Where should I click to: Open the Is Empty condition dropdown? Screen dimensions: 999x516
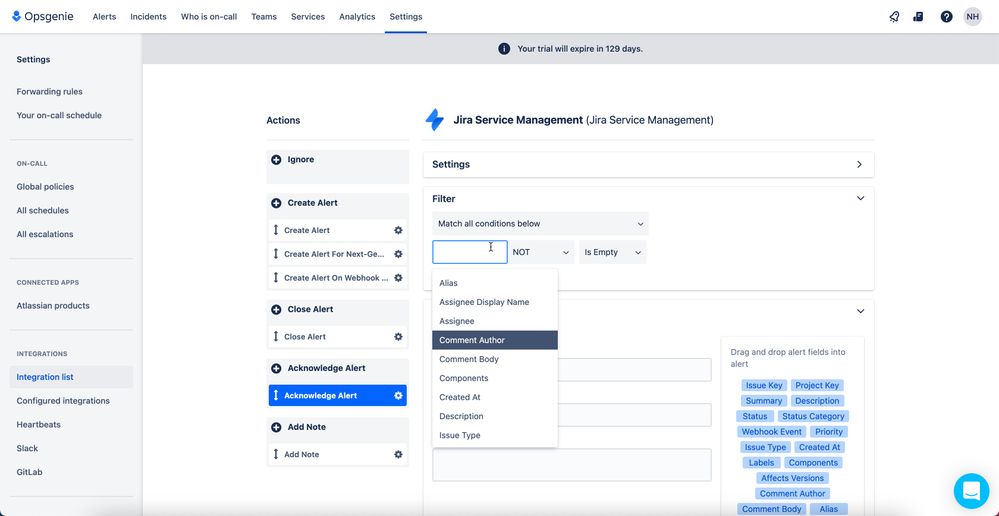[x=612, y=252]
